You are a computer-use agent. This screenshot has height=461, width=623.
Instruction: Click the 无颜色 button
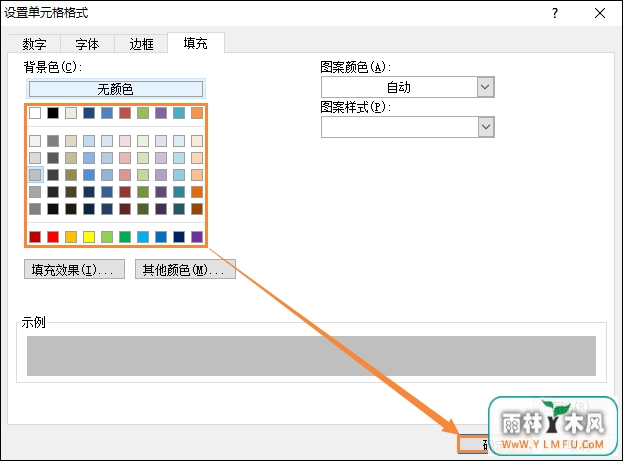116,89
